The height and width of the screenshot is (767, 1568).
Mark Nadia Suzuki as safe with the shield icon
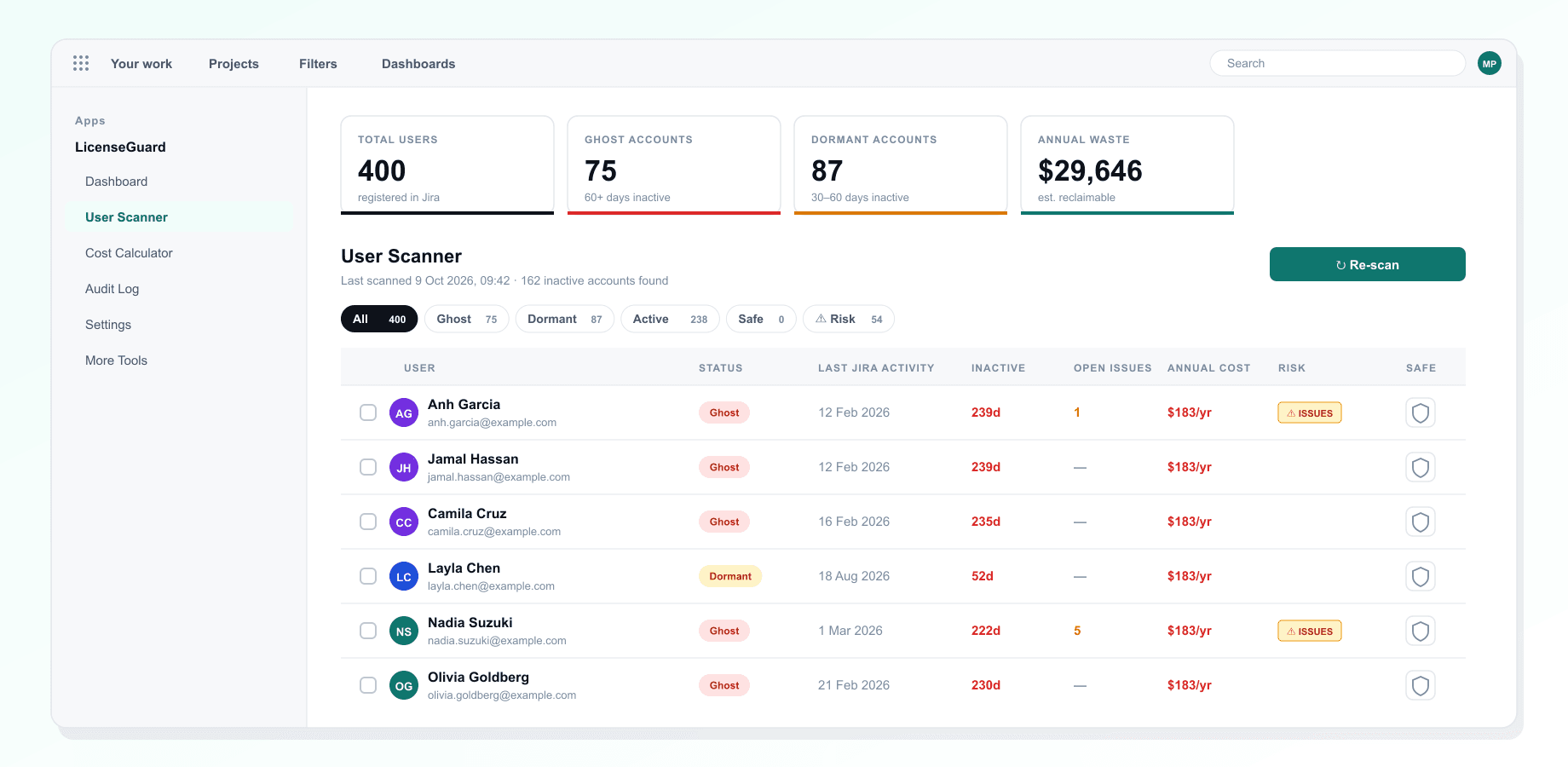pyautogui.click(x=1421, y=631)
